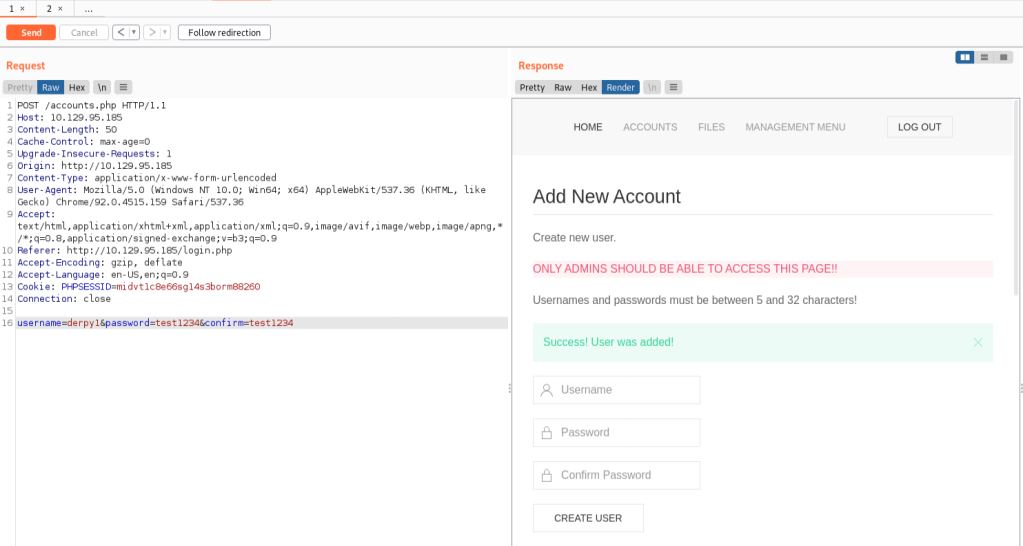Select Hex view in Request panel
Viewport: 1023px width, 546px height.
pyautogui.click(x=77, y=88)
